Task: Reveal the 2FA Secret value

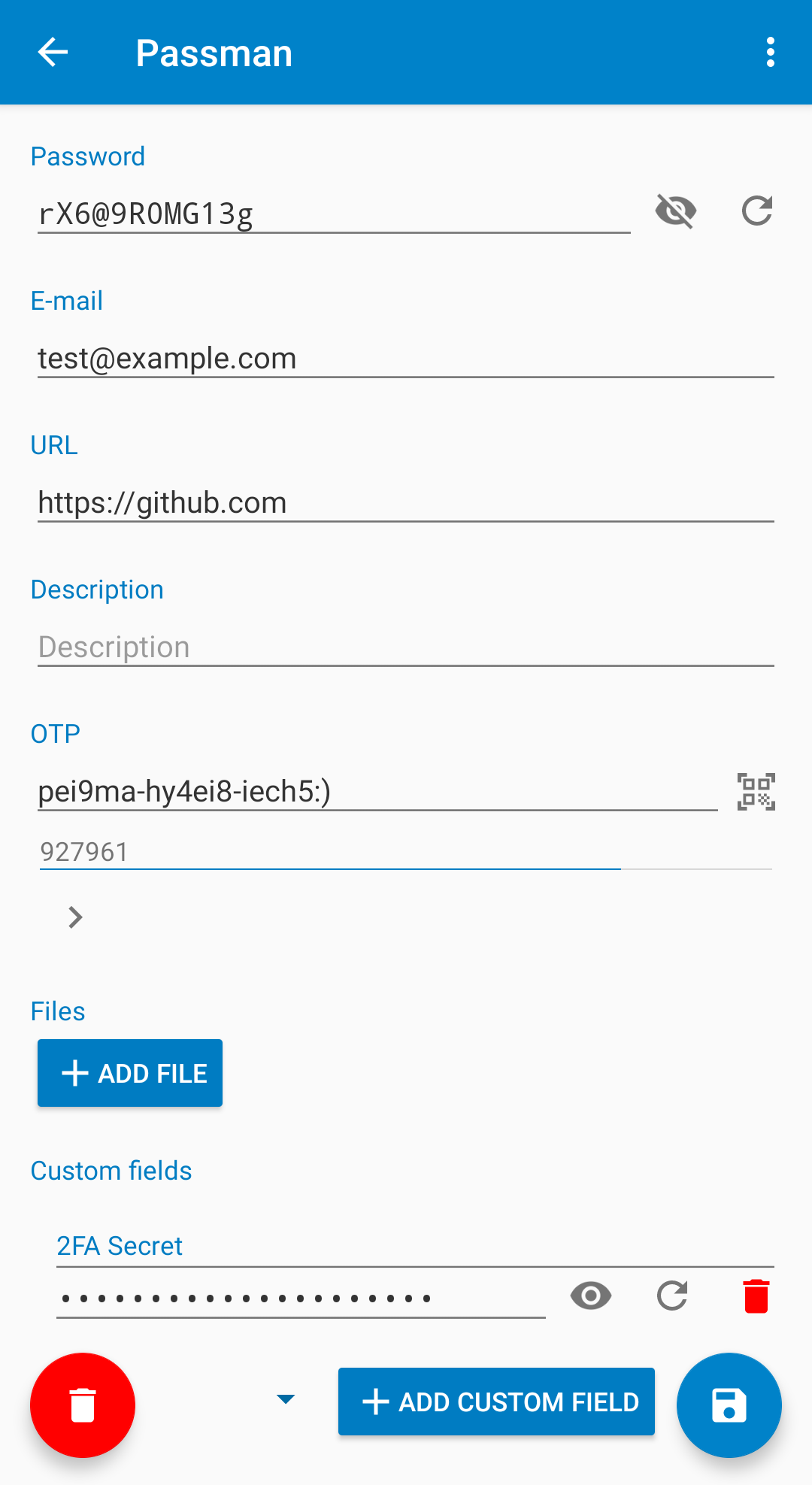Action: [591, 1296]
